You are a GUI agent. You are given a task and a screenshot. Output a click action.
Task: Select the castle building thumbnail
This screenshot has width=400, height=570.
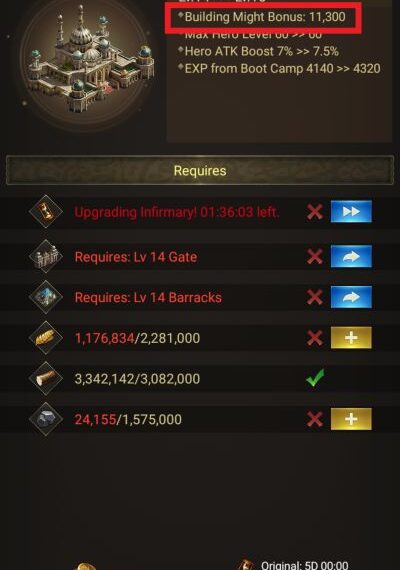click(88, 64)
